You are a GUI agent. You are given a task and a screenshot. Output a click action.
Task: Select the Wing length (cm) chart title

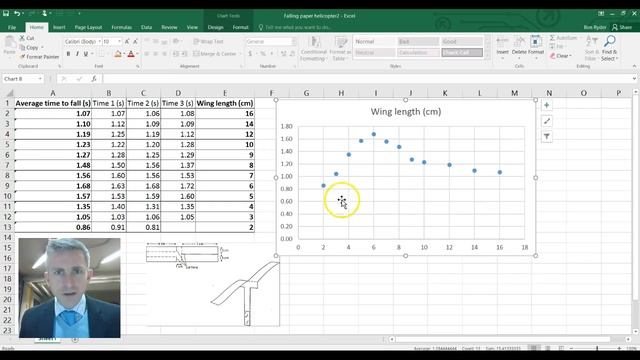(x=406, y=111)
